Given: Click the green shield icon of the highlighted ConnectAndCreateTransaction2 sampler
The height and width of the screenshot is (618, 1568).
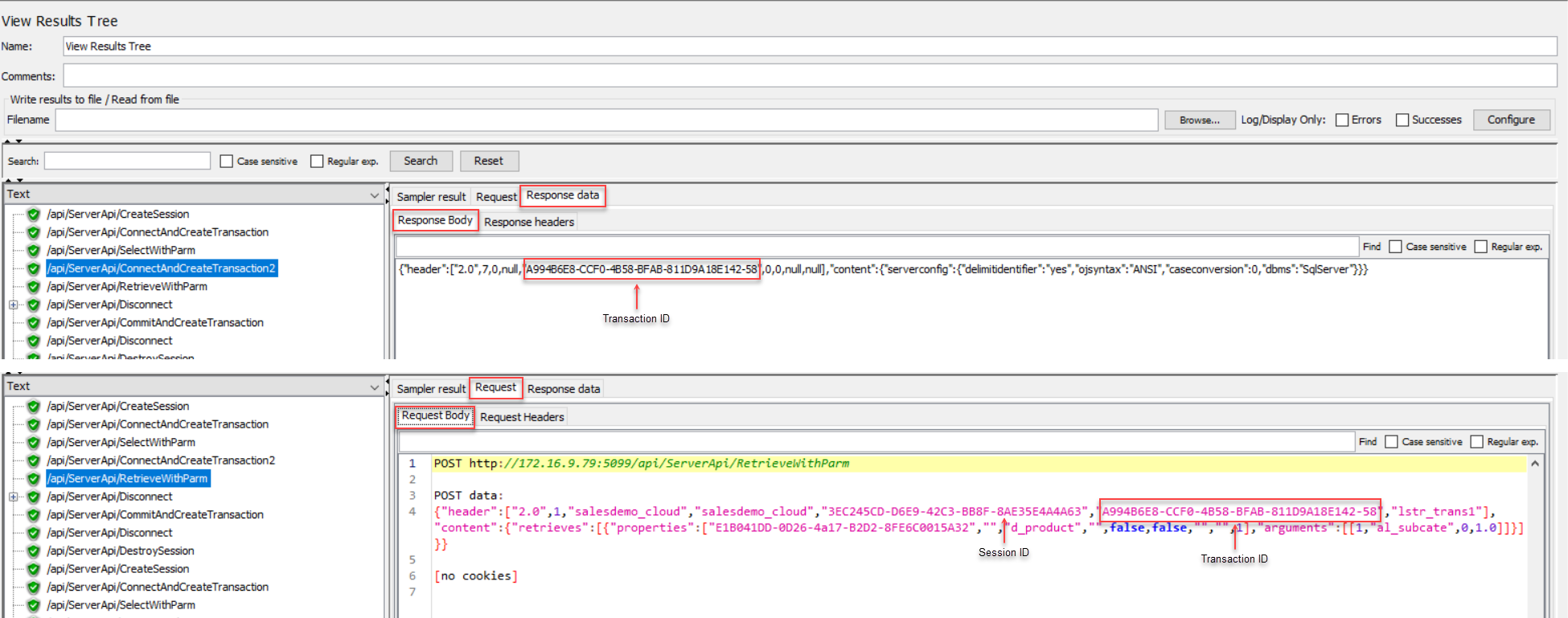Looking at the screenshot, I should tap(34, 268).
